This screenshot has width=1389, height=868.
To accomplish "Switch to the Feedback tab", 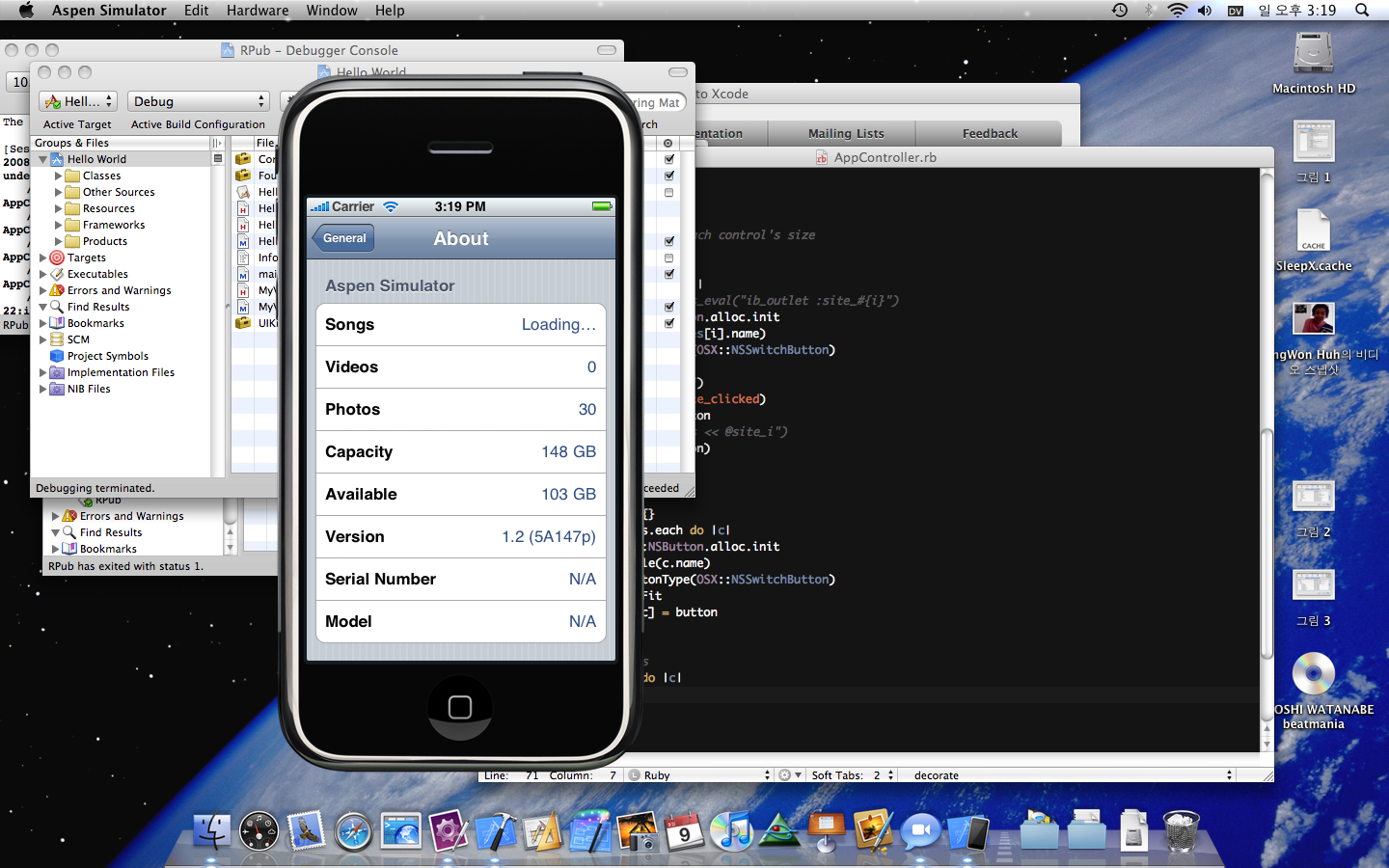I will click(x=990, y=133).
